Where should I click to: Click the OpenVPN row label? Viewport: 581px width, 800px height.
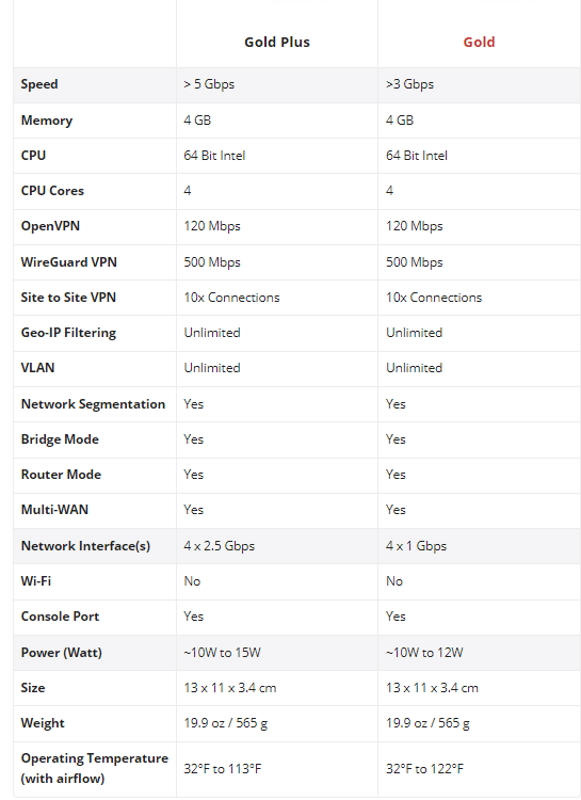click(x=50, y=226)
